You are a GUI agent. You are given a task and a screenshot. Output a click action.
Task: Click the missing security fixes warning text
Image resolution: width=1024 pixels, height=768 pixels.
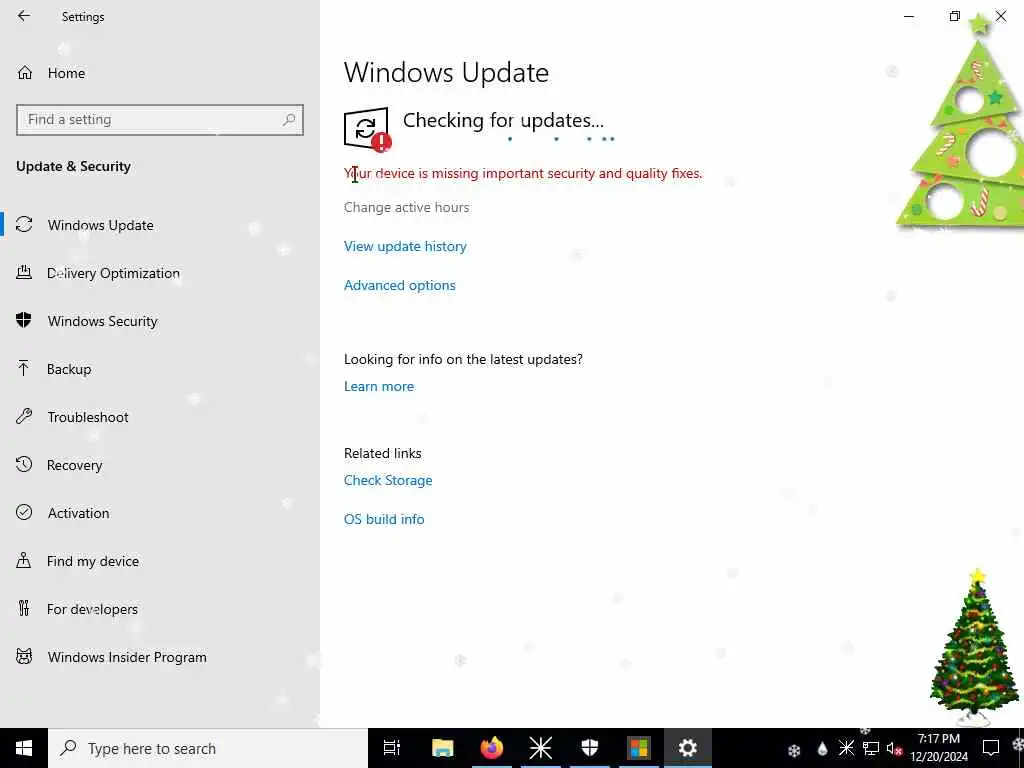(523, 174)
